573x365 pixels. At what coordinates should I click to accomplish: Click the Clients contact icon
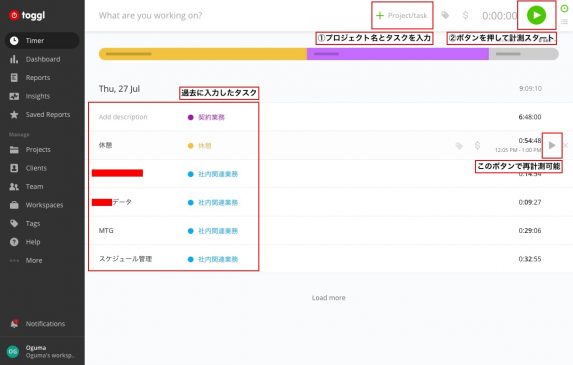[x=14, y=168]
